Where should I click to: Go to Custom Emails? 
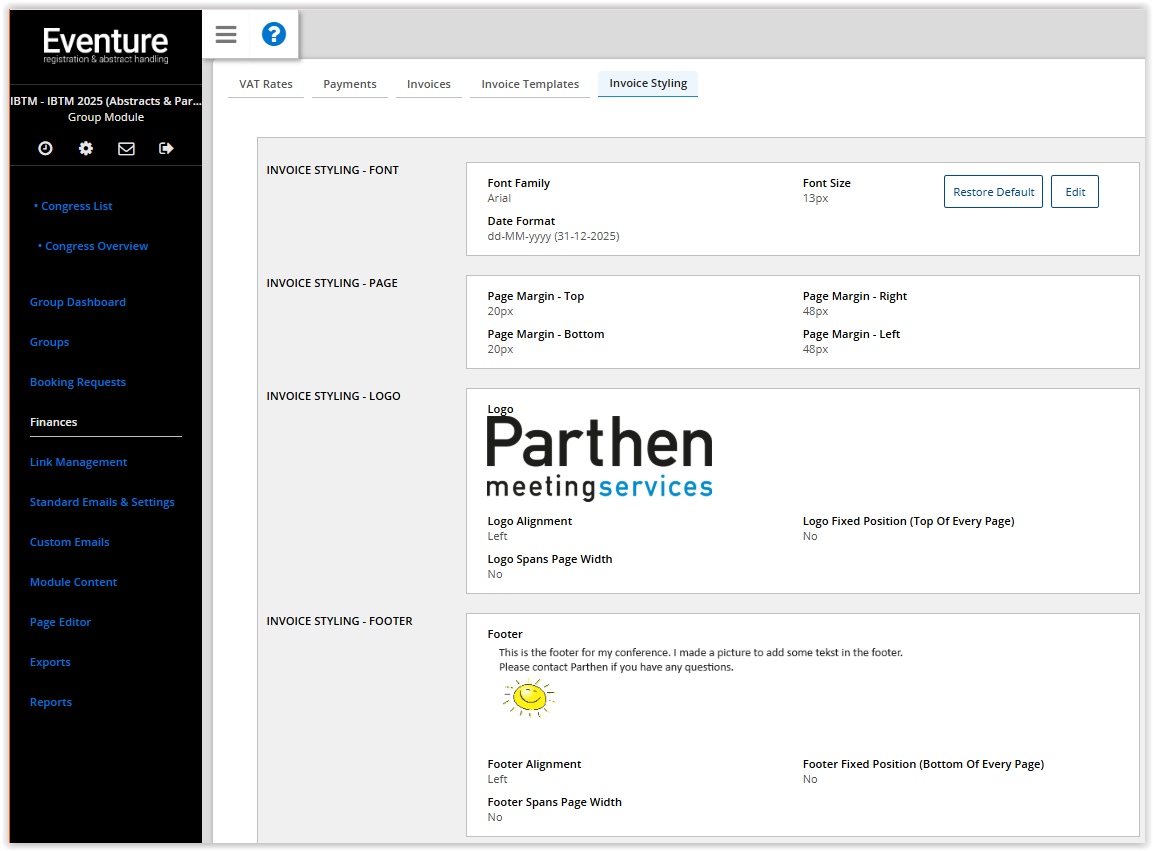point(70,542)
